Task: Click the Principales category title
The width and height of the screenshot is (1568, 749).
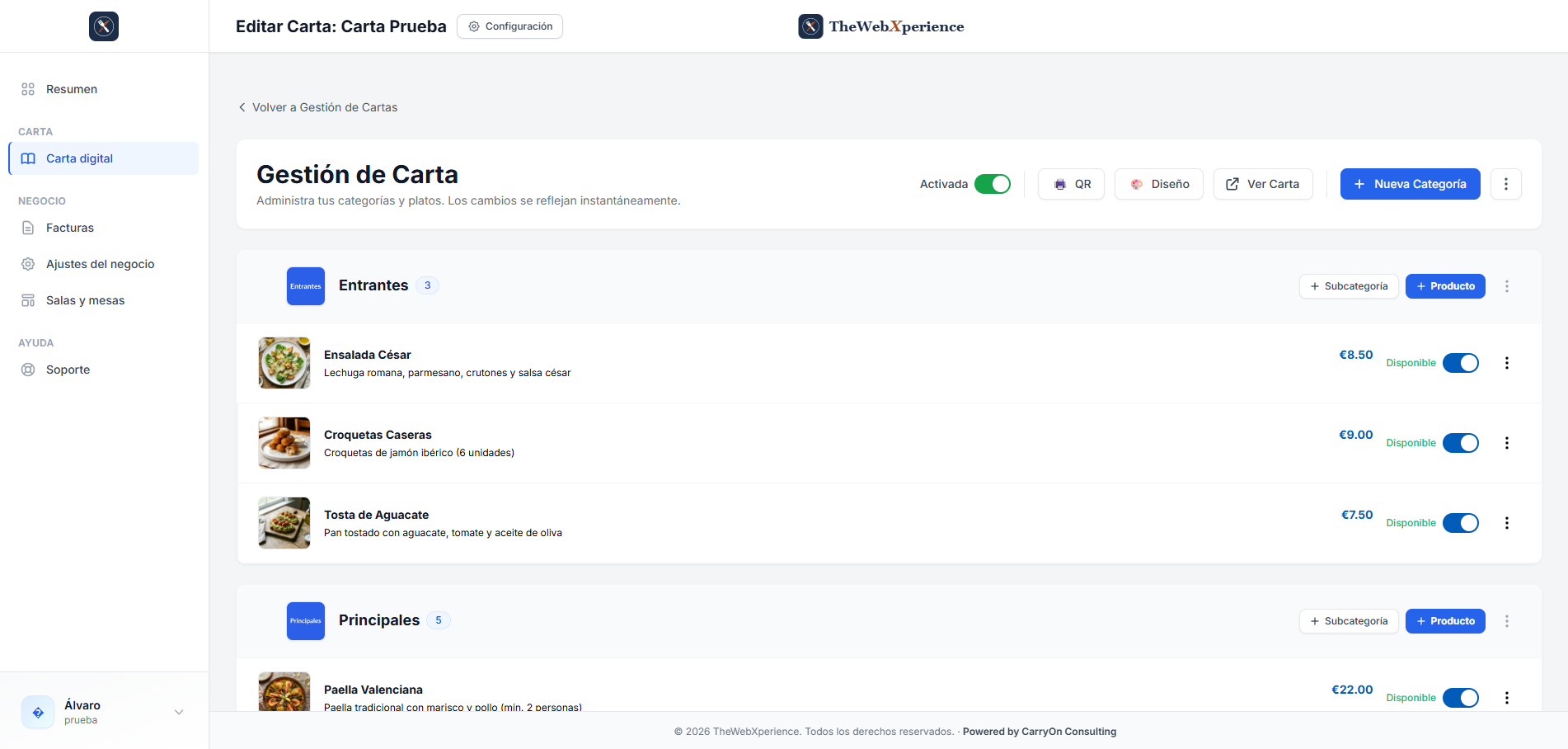Action: coord(379,620)
